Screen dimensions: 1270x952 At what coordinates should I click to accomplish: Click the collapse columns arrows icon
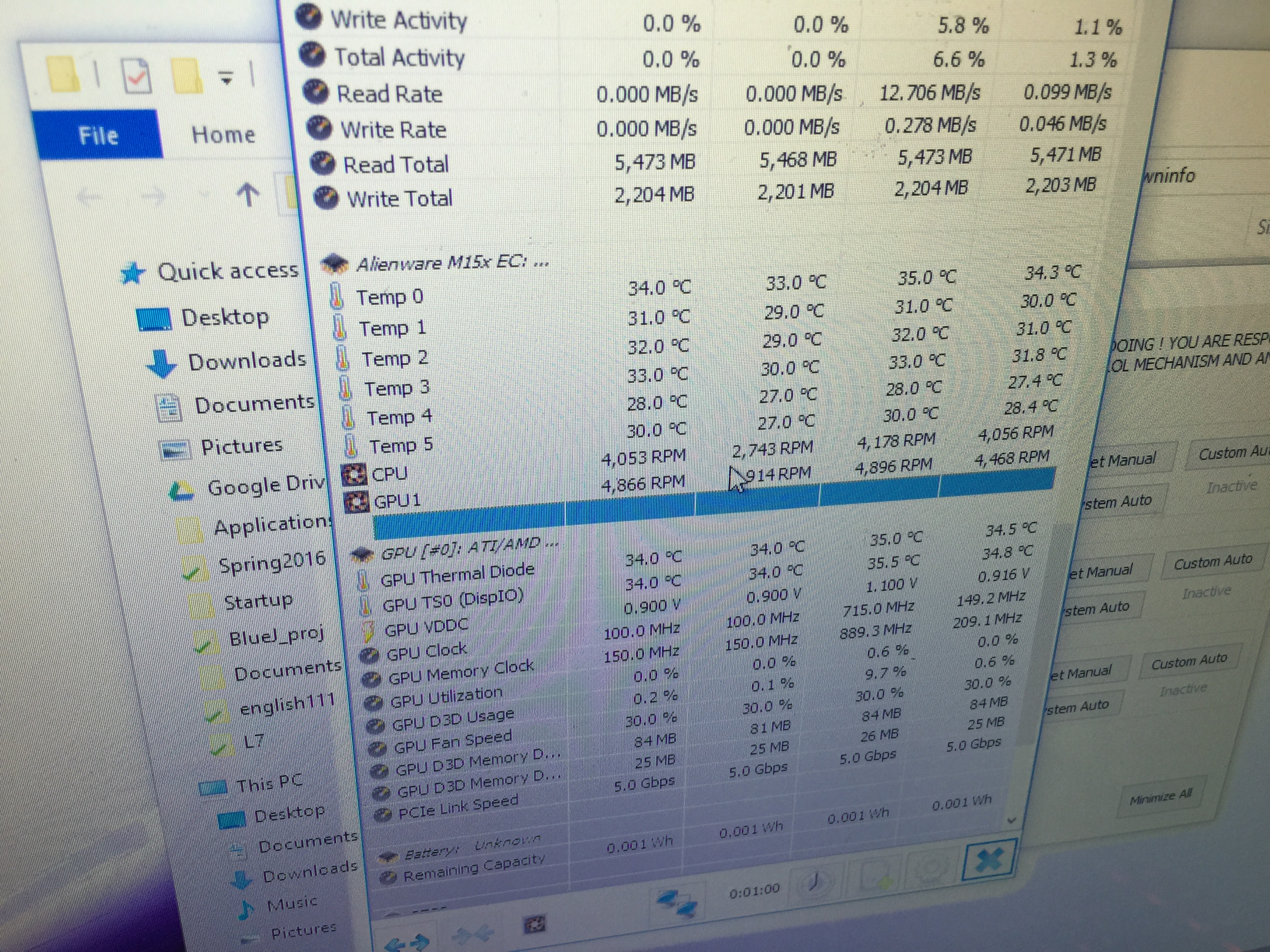pyautogui.click(x=472, y=935)
